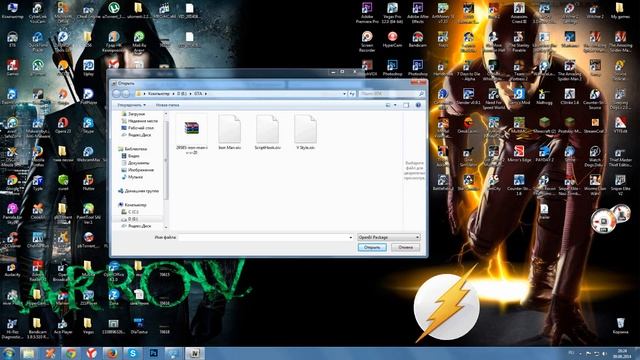Open the WebcamMax desktop shortcut

coord(88,154)
